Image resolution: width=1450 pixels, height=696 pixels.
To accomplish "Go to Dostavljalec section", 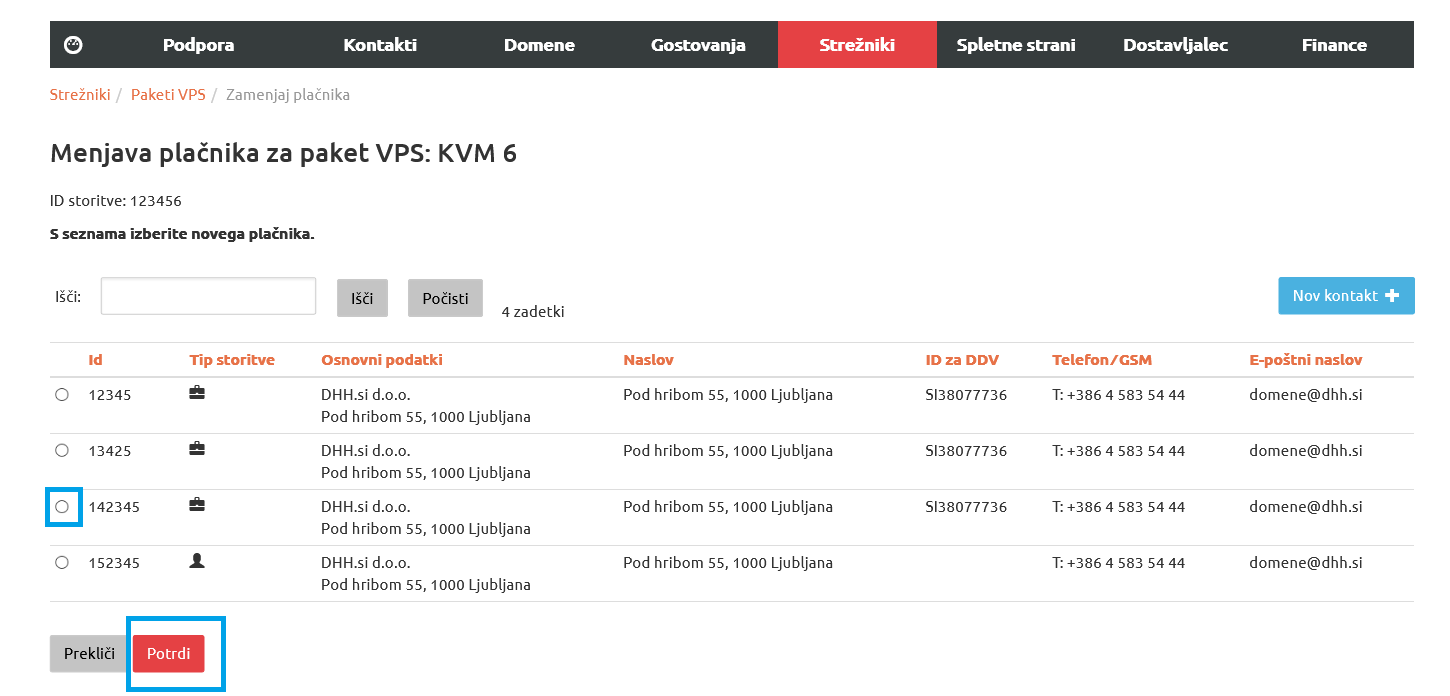I will coord(1175,45).
